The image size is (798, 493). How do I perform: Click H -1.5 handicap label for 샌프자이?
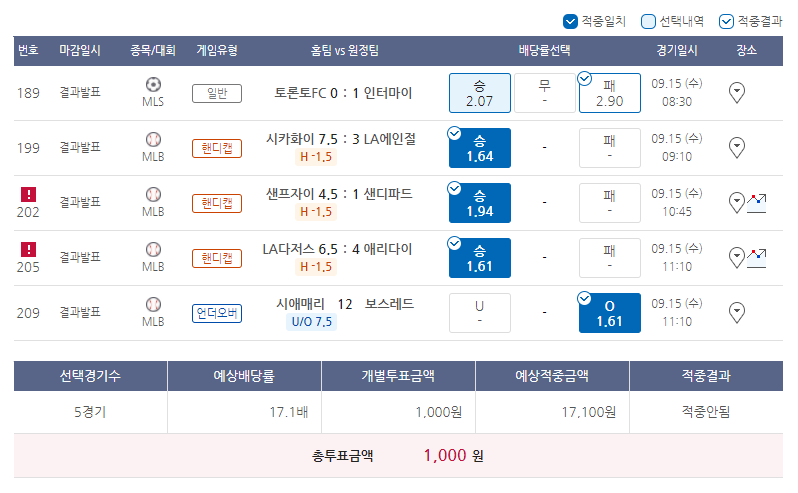316,212
